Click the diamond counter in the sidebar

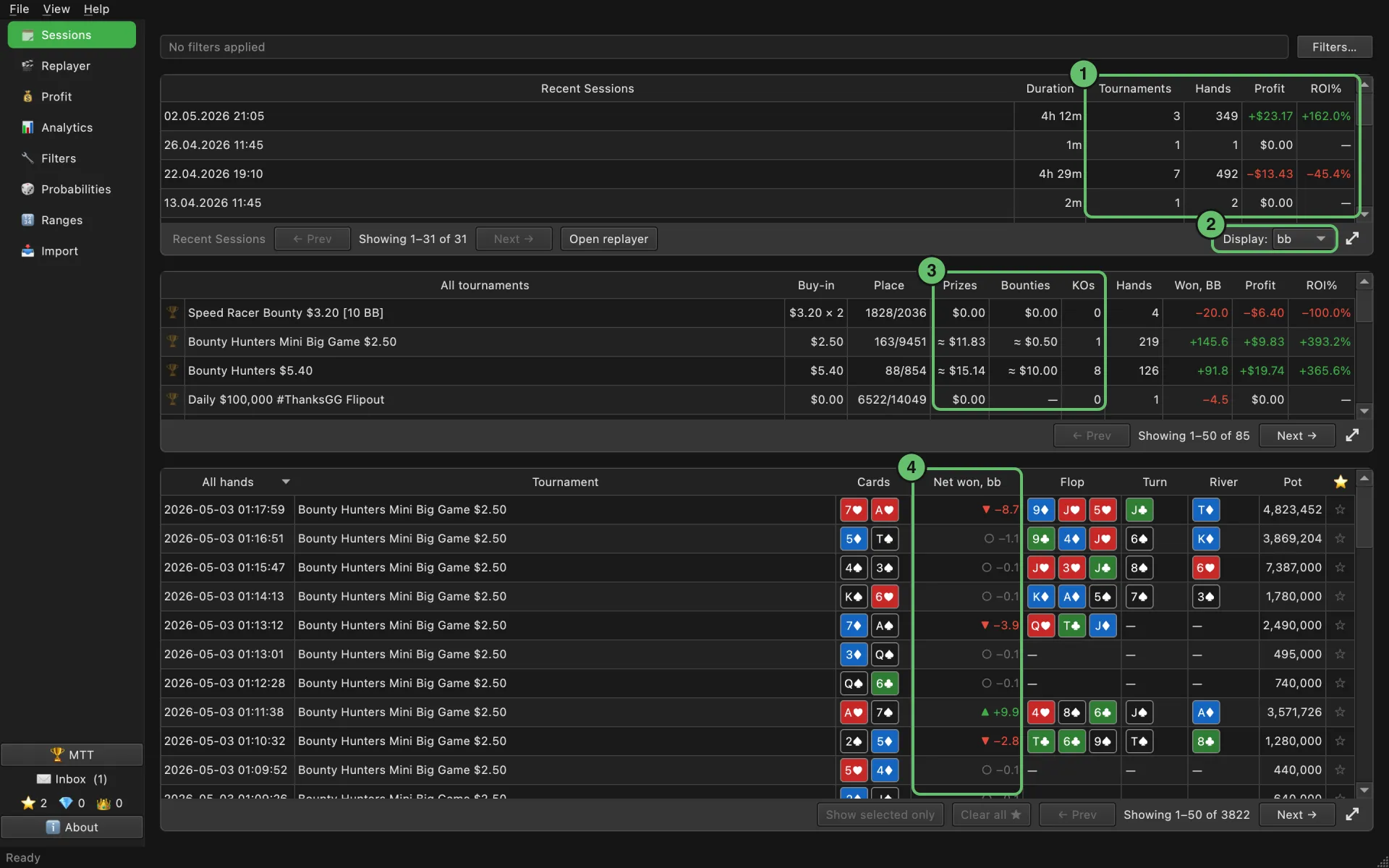[x=72, y=803]
